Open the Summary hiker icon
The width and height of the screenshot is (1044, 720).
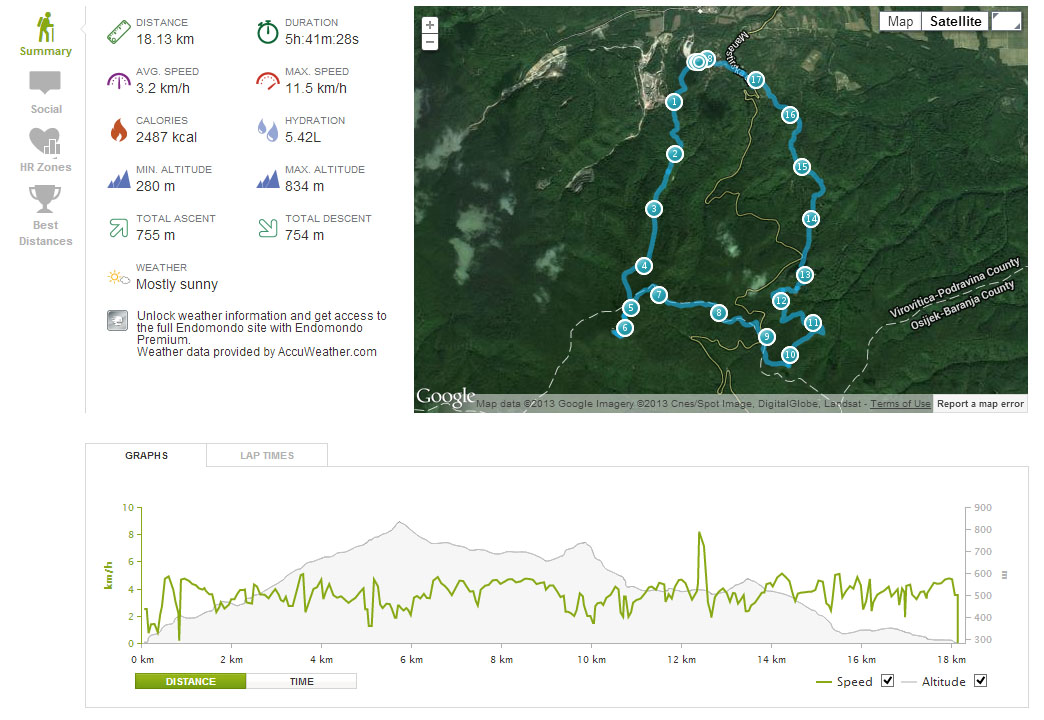(x=45, y=27)
